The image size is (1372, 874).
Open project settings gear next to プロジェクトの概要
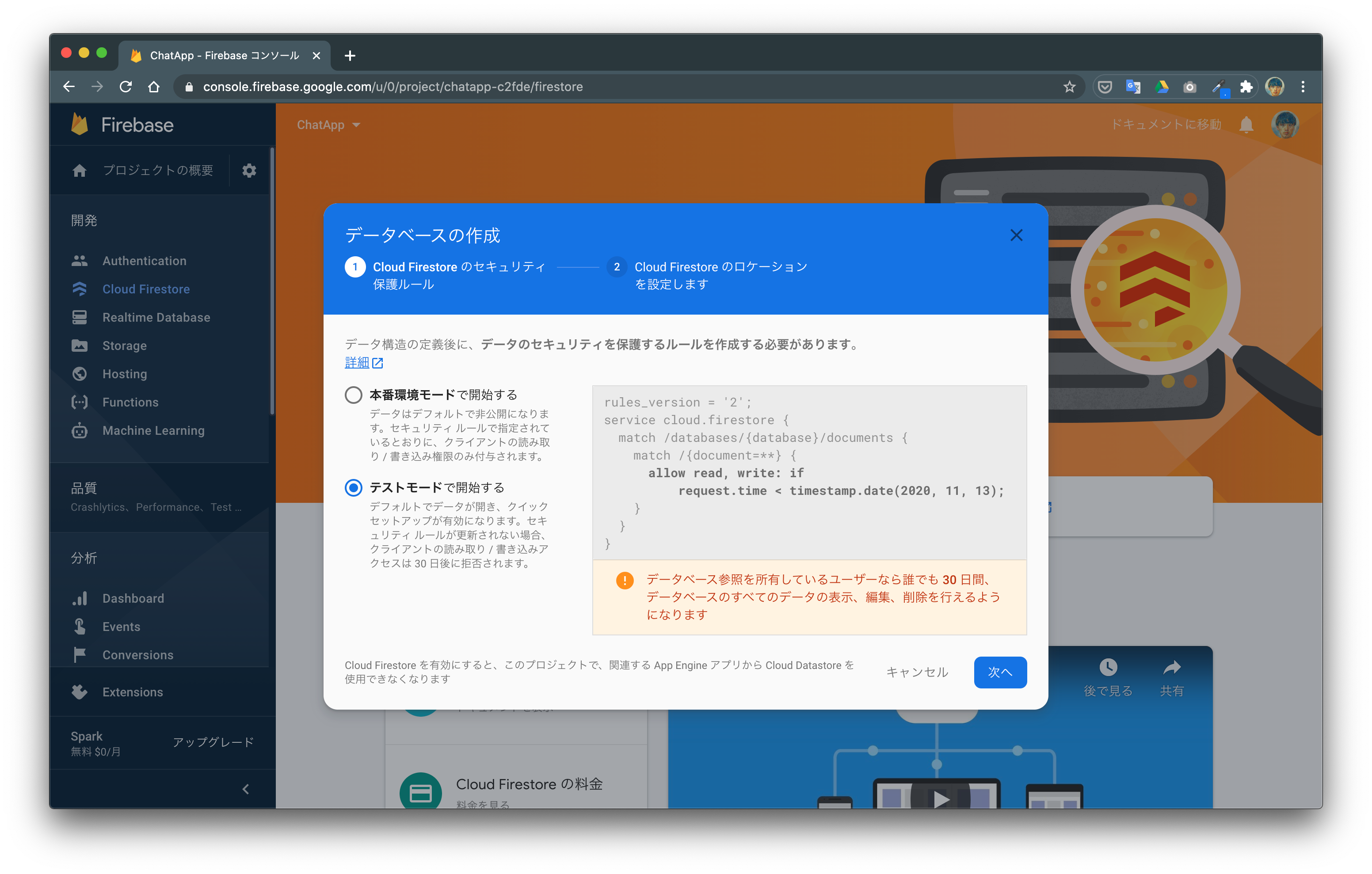pyautogui.click(x=249, y=170)
